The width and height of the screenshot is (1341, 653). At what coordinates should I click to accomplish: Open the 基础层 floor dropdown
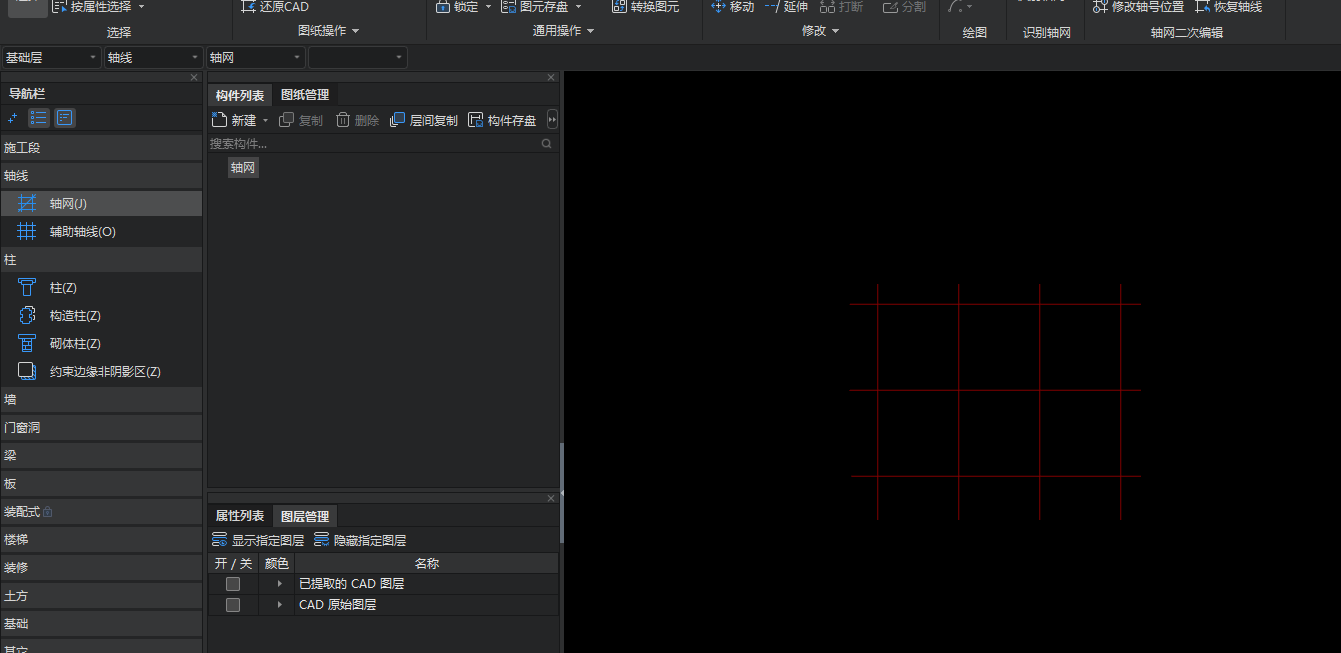coord(52,58)
